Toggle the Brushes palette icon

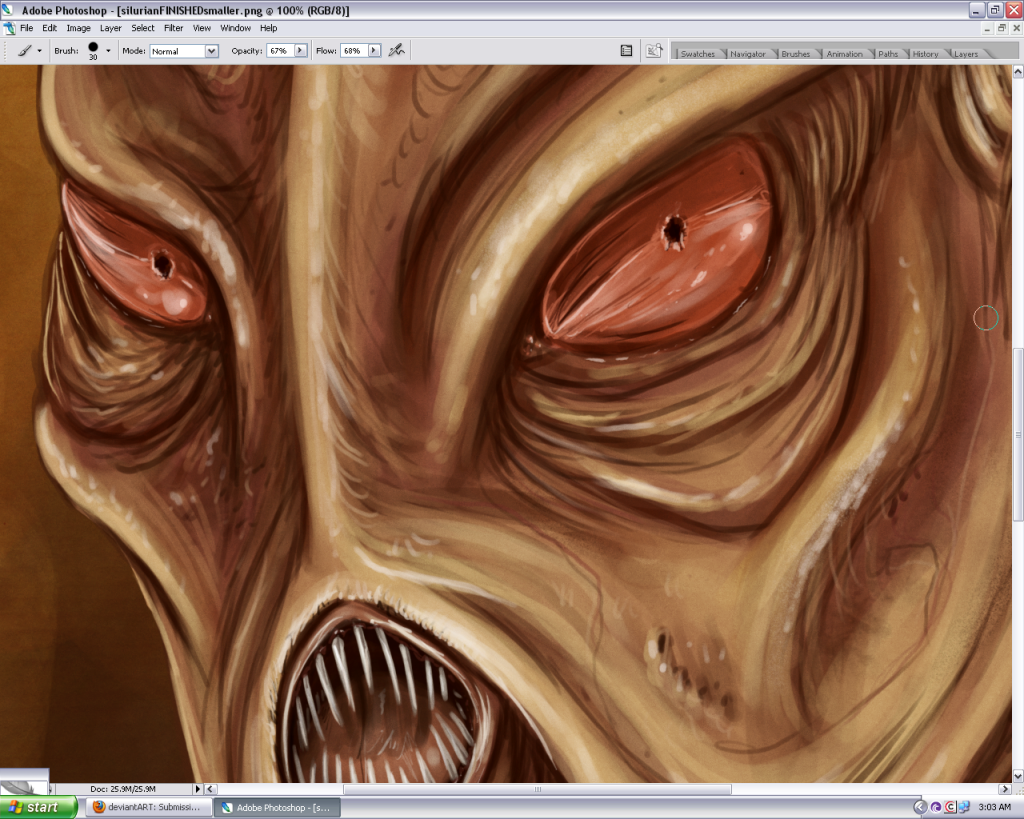626,50
